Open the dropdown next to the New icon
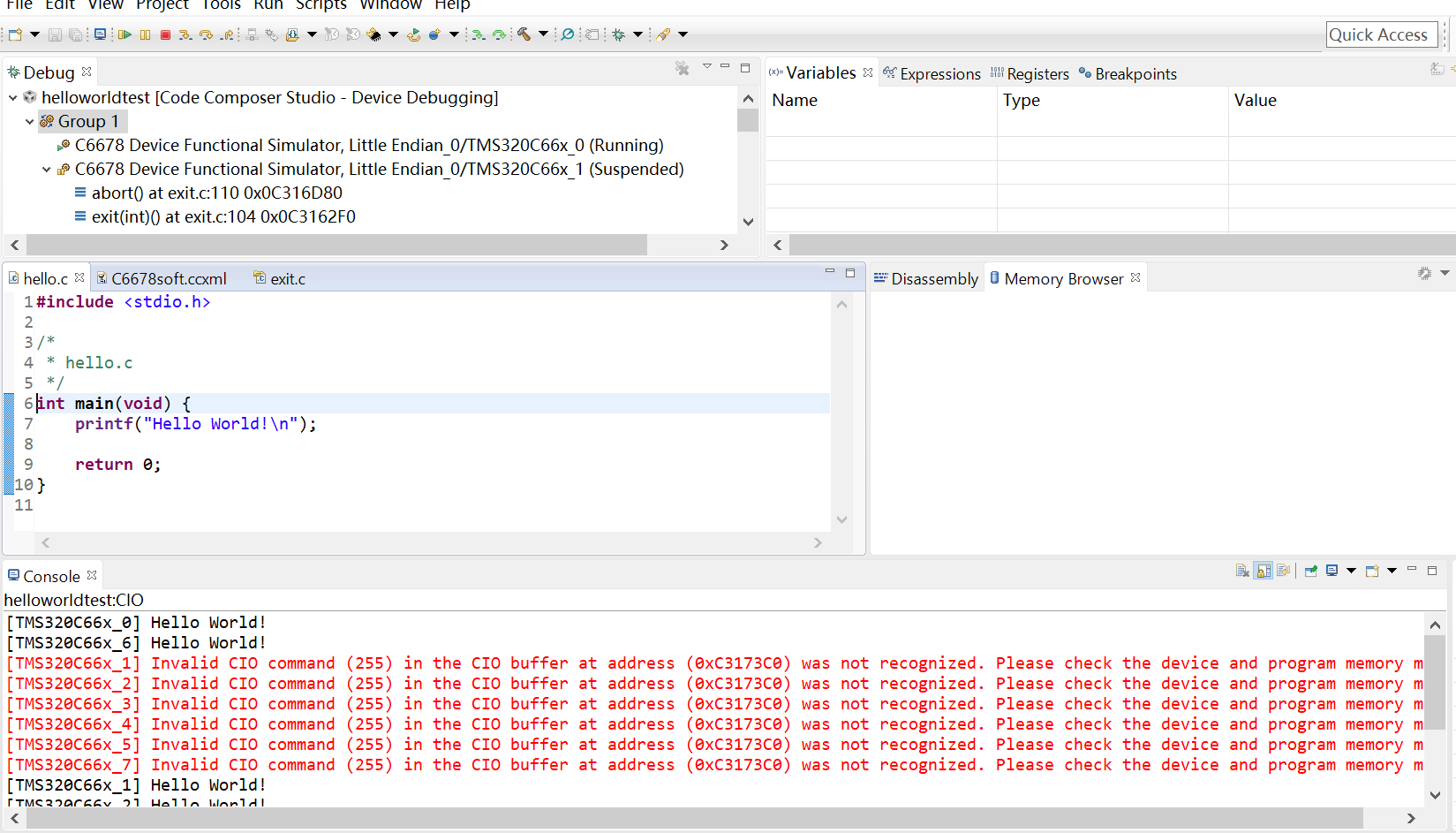Screen dimensions: 1456x833 click(35, 34)
